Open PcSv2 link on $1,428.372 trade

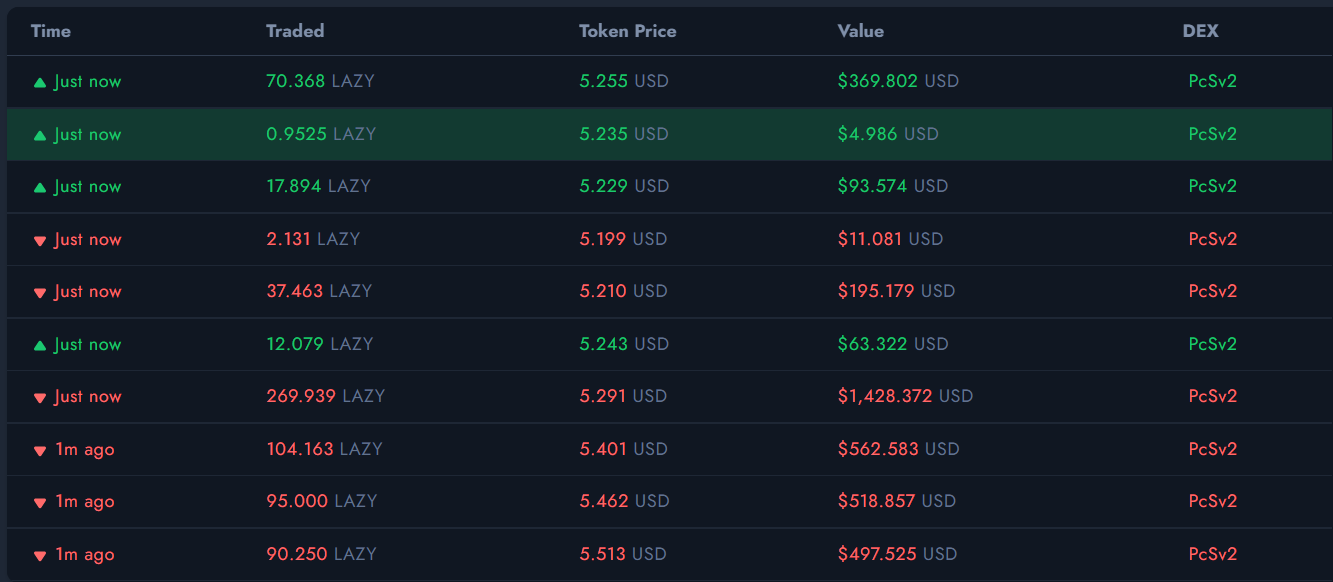pyautogui.click(x=1212, y=396)
